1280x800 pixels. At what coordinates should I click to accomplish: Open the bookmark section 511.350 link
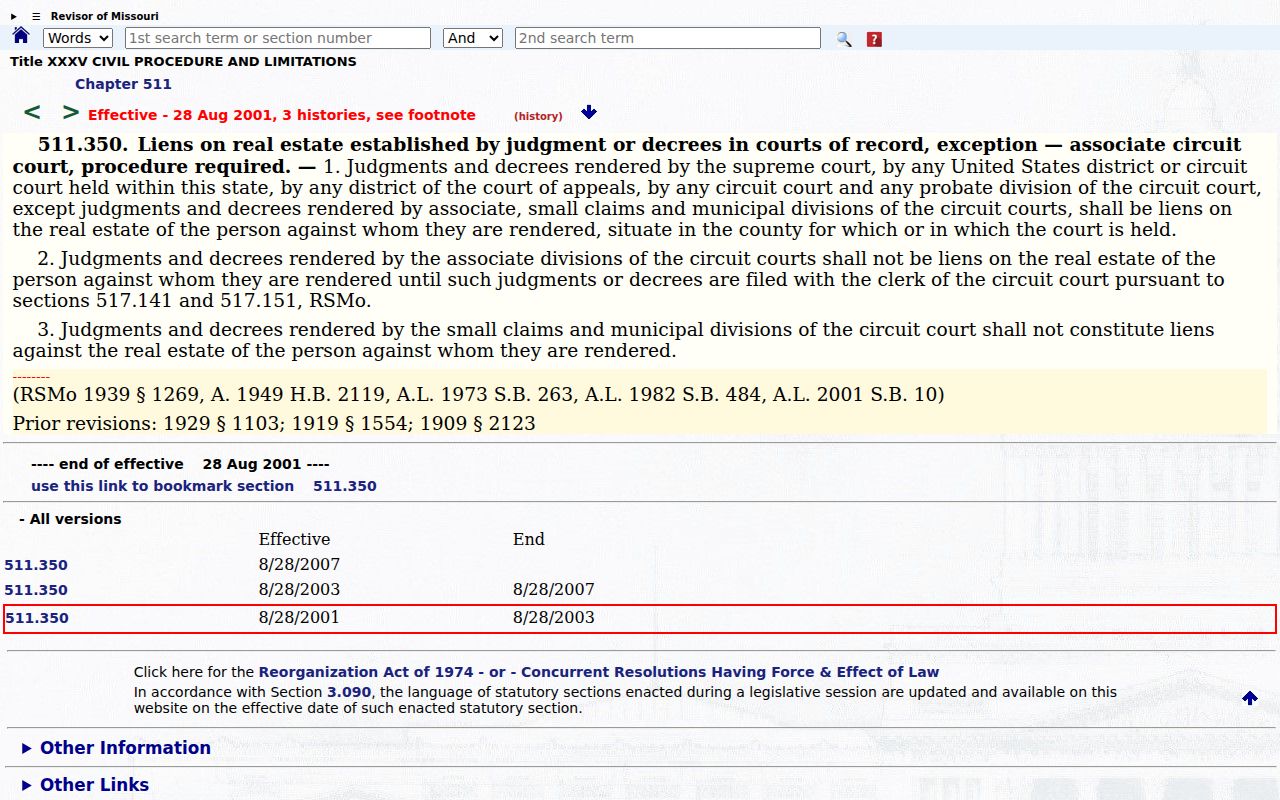pyautogui.click(x=204, y=486)
